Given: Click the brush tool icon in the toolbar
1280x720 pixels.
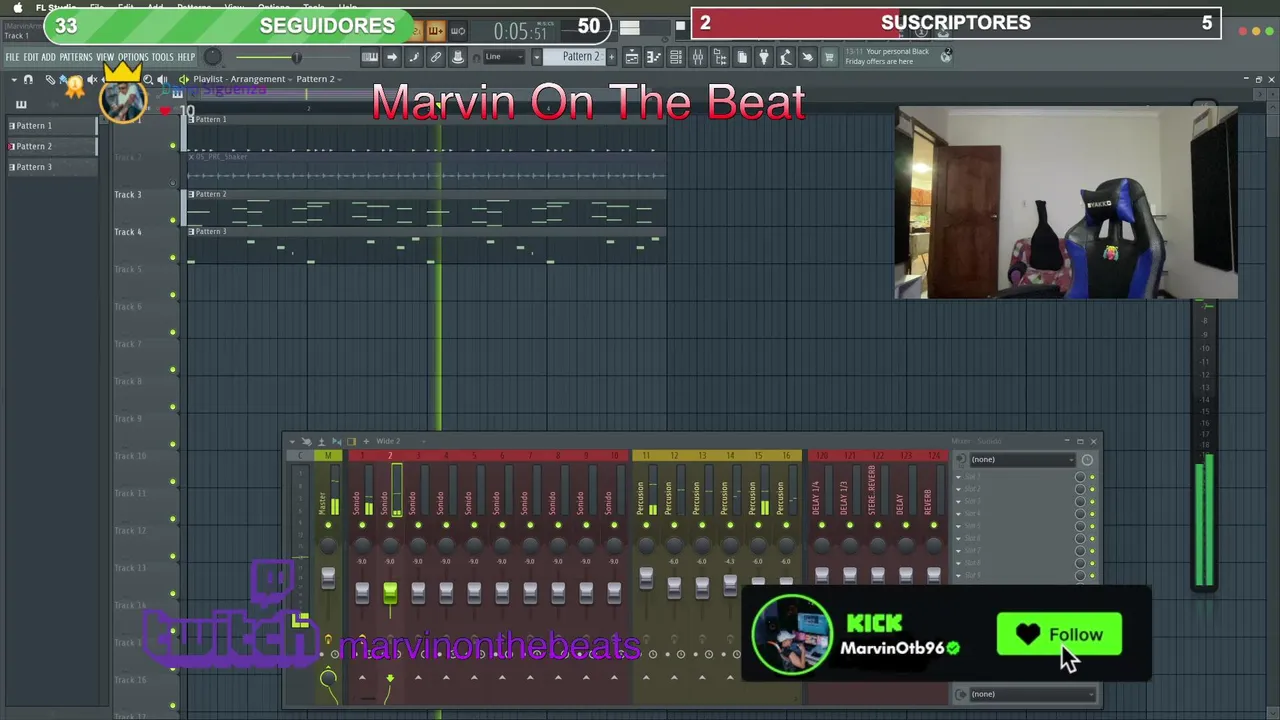Looking at the screenshot, I should click(414, 57).
